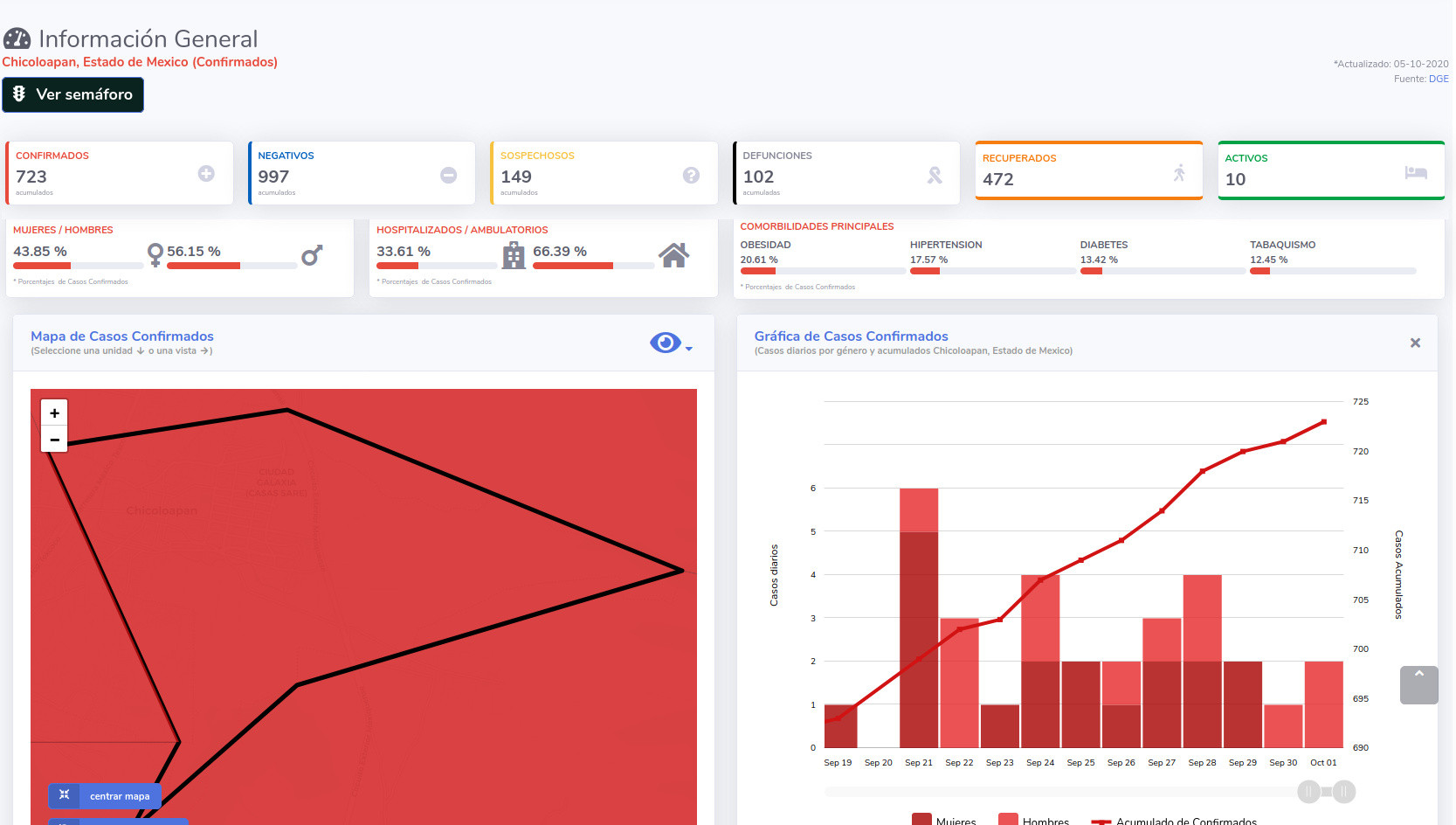This screenshot has height=825, width=1456.
Task: Click the house icon for ambulatorios
Action: [x=673, y=255]
